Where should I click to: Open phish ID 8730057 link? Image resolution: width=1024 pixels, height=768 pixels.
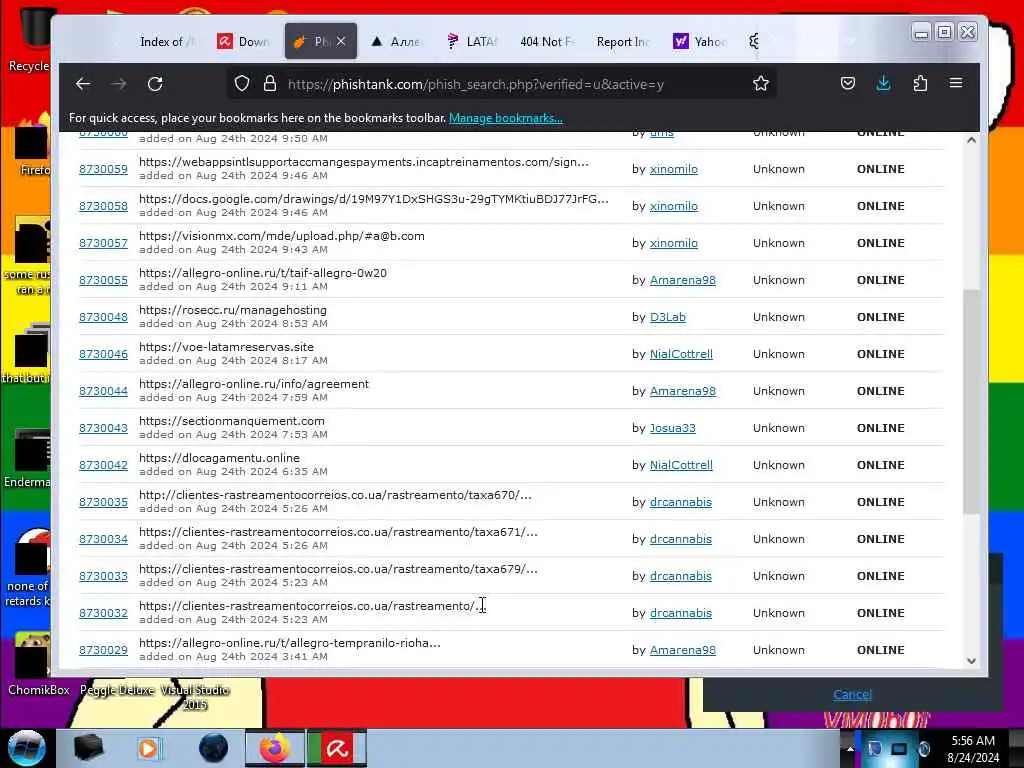tap(103, 243)
